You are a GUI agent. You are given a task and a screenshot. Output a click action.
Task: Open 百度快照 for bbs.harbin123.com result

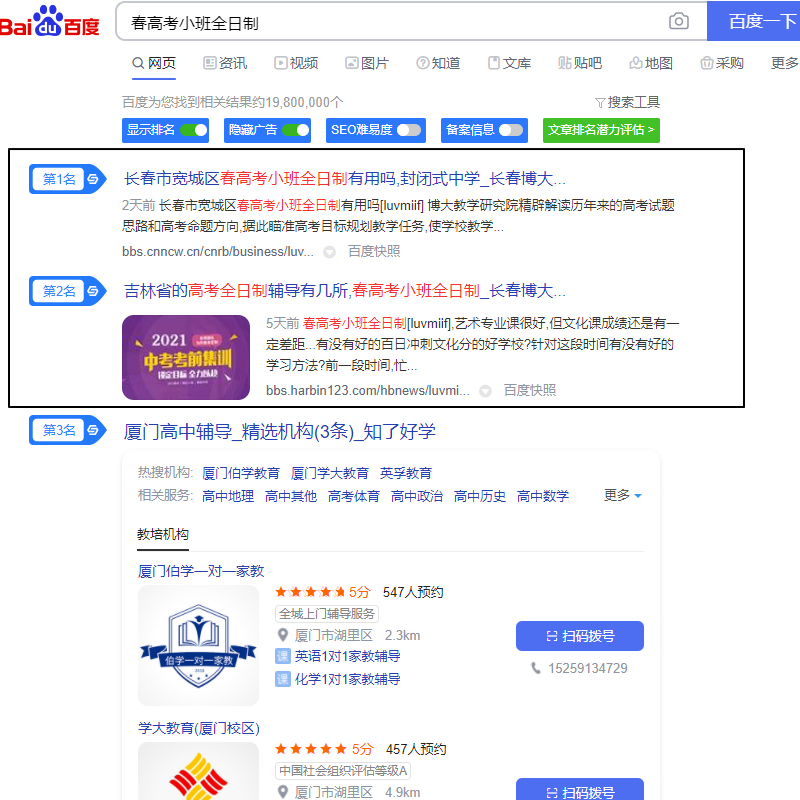(x=530, y=390)
